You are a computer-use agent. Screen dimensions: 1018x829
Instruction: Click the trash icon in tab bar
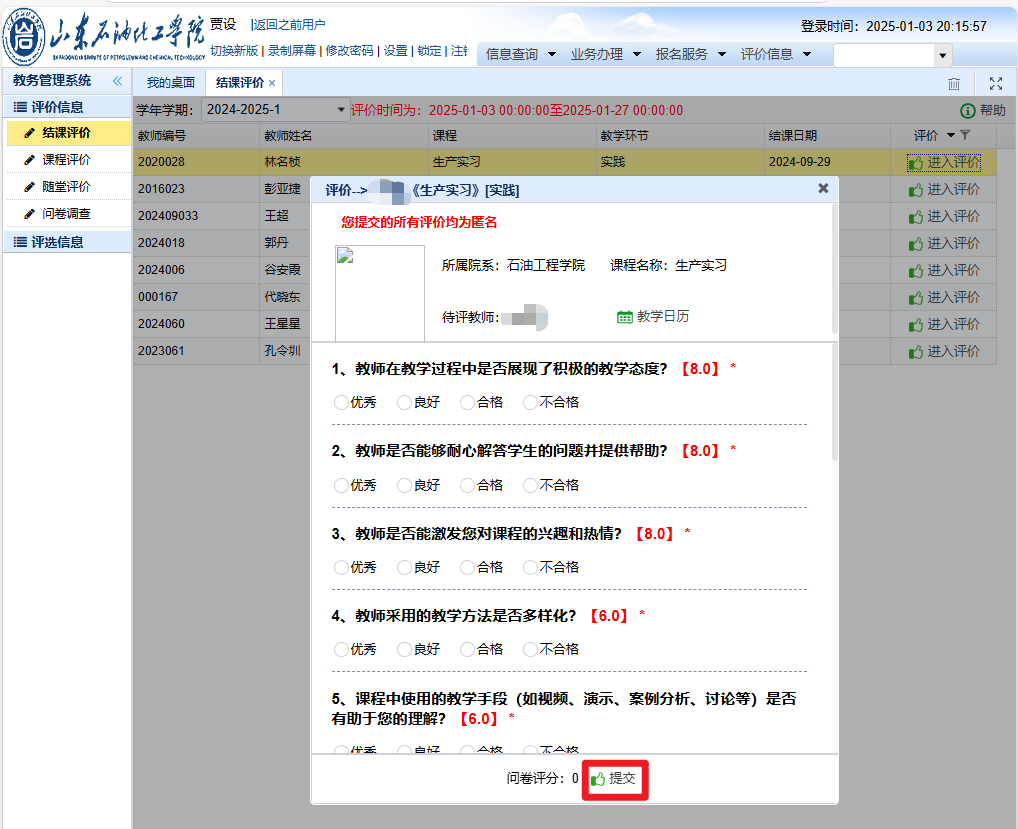(x=954, y=84)
